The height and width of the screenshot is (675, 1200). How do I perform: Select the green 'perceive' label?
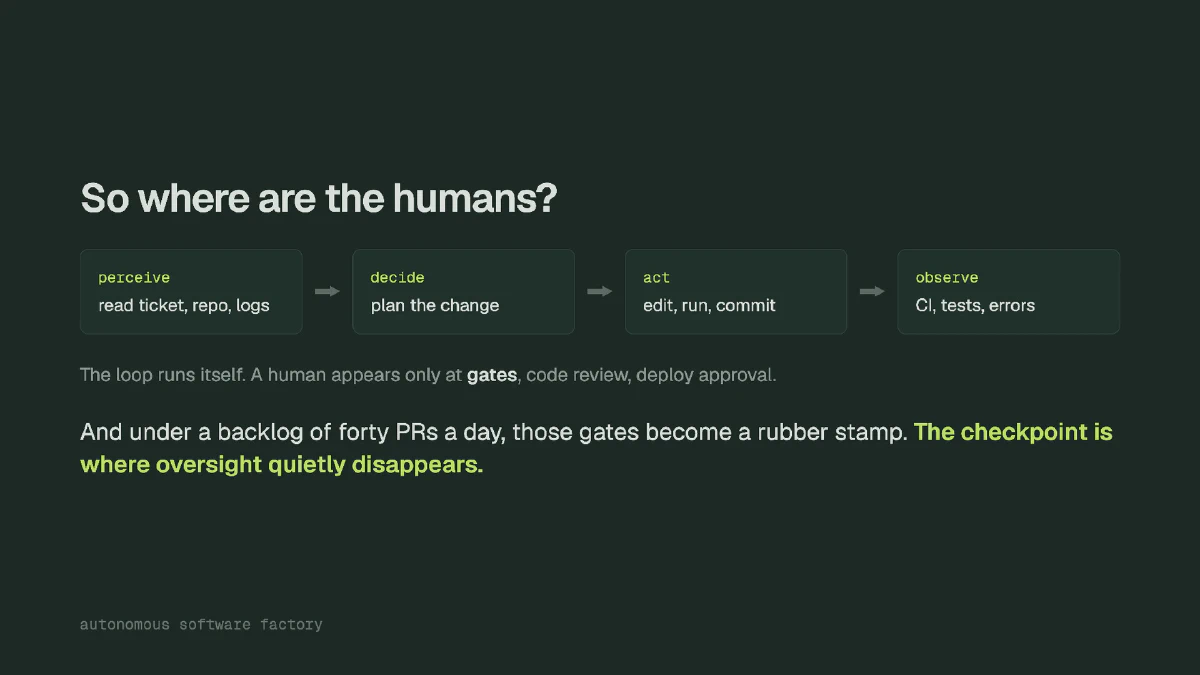(134, 278)
